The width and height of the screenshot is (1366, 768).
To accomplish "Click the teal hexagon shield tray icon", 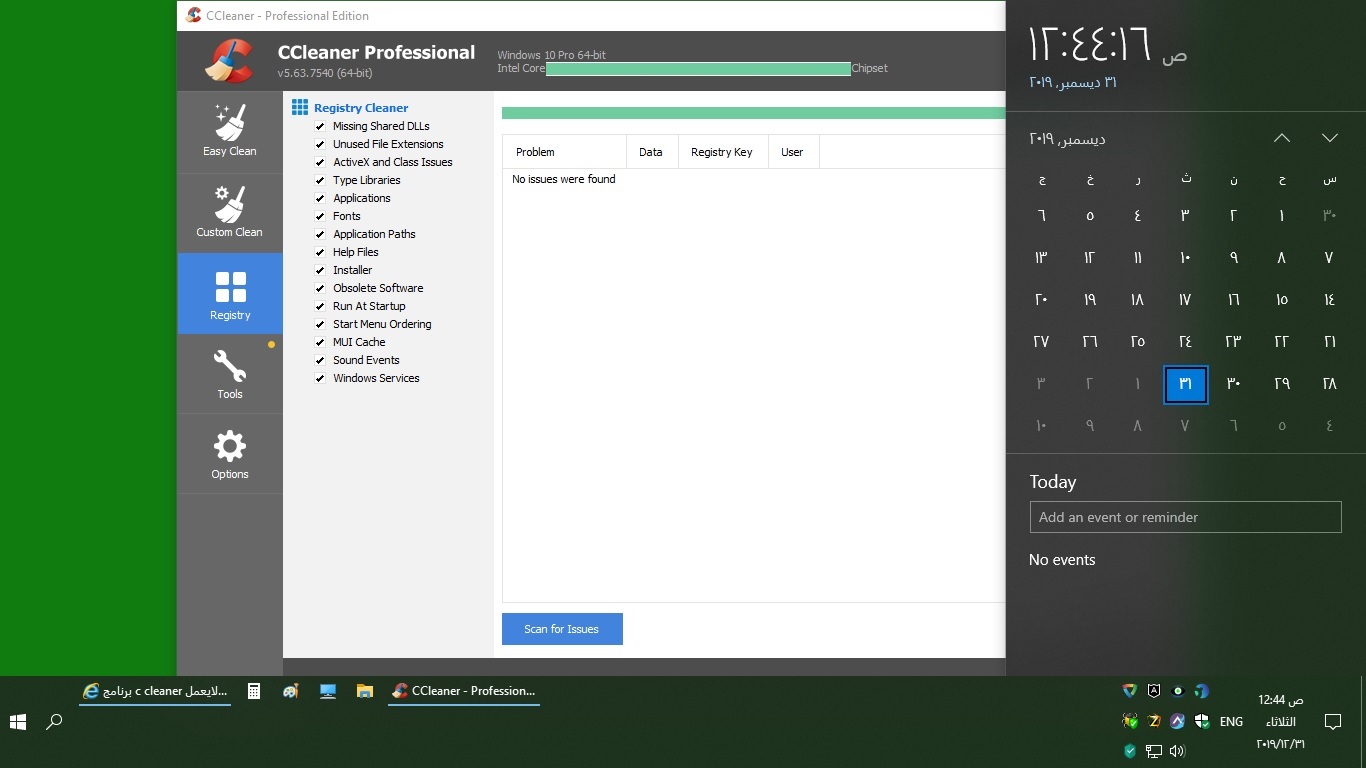I will pos(1130,750).
